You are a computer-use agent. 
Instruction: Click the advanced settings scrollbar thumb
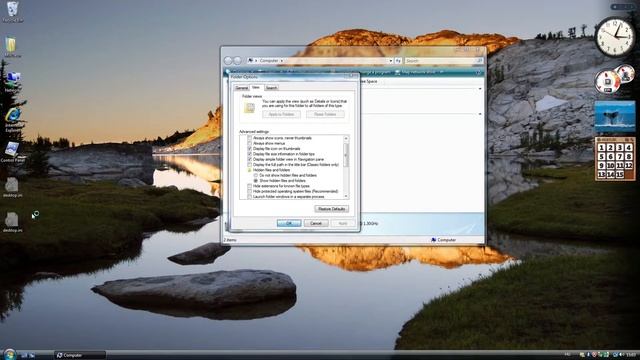(x=346, y=154)
